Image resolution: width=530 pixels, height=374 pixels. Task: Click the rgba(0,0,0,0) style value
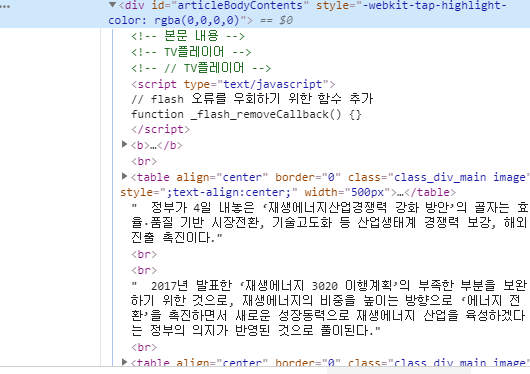(197, 20)
